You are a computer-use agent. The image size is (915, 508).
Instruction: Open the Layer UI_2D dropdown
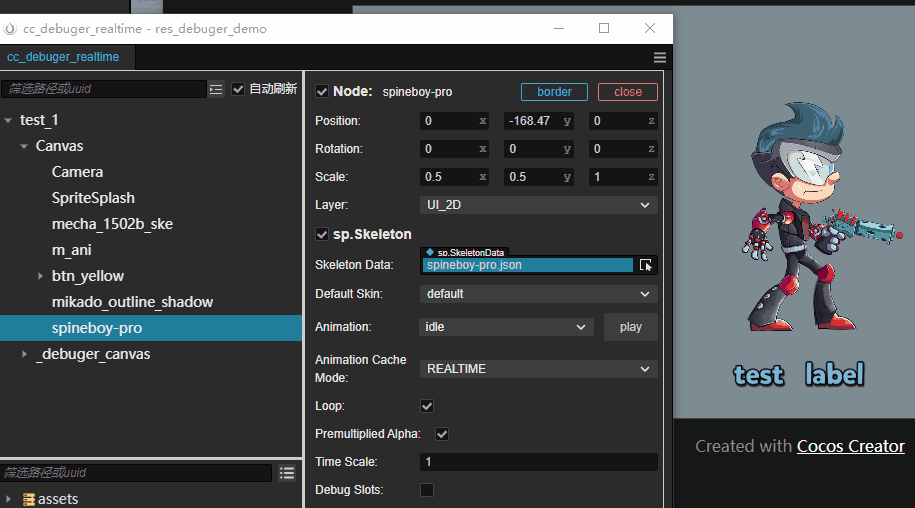click(539, 205)
